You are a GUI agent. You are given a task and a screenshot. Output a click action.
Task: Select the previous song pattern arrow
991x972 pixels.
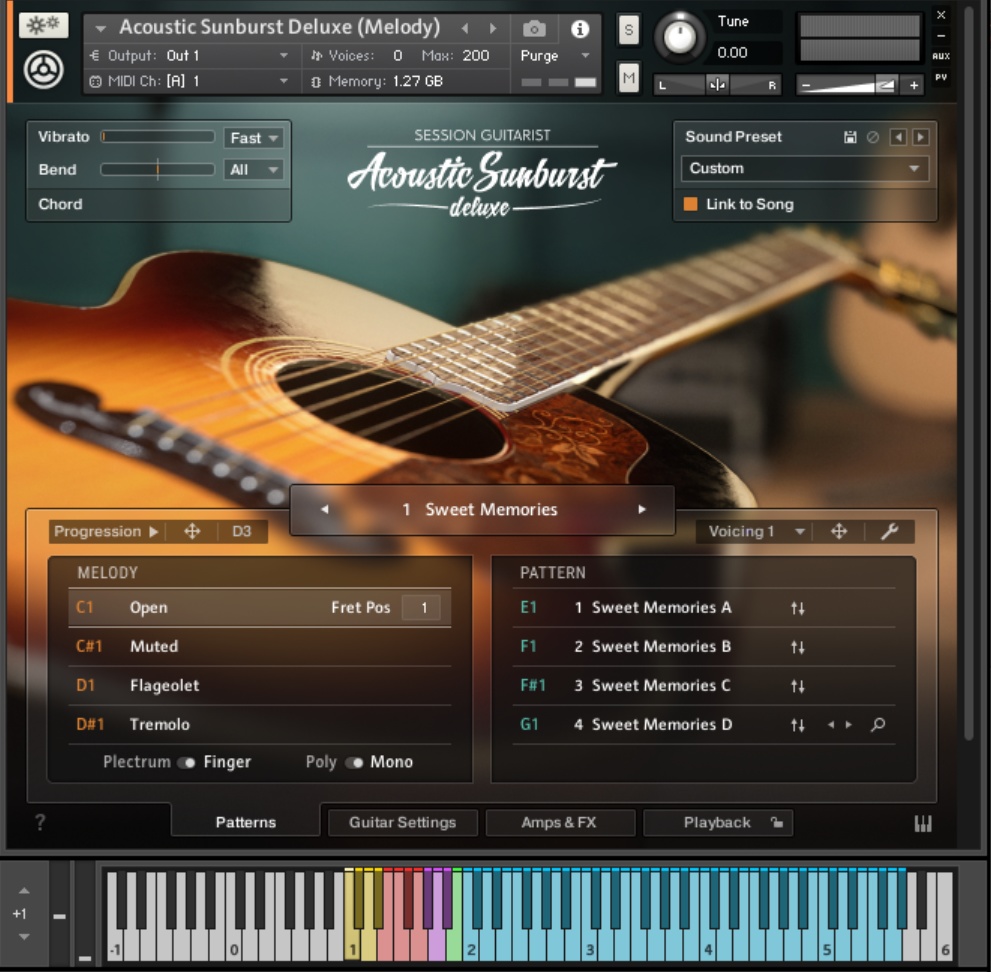pos(325,509)
